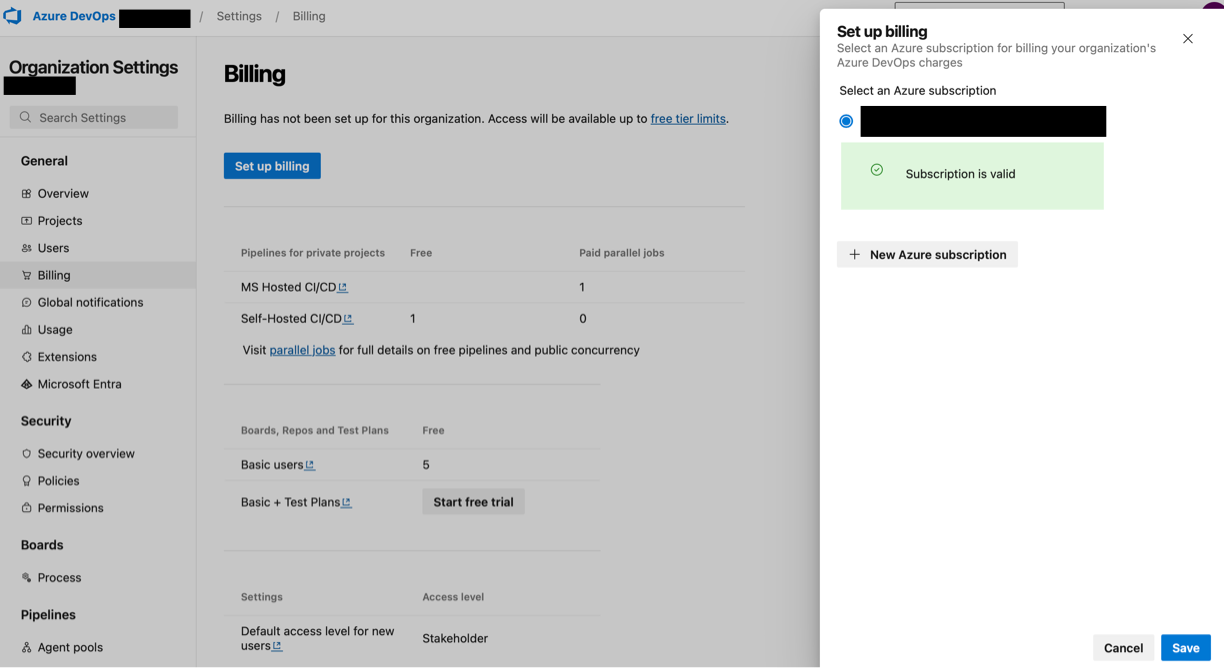The width and height of the screenshot is (1224, 668).
Task: Open the free tier limits link
Action: click(688, 118)
